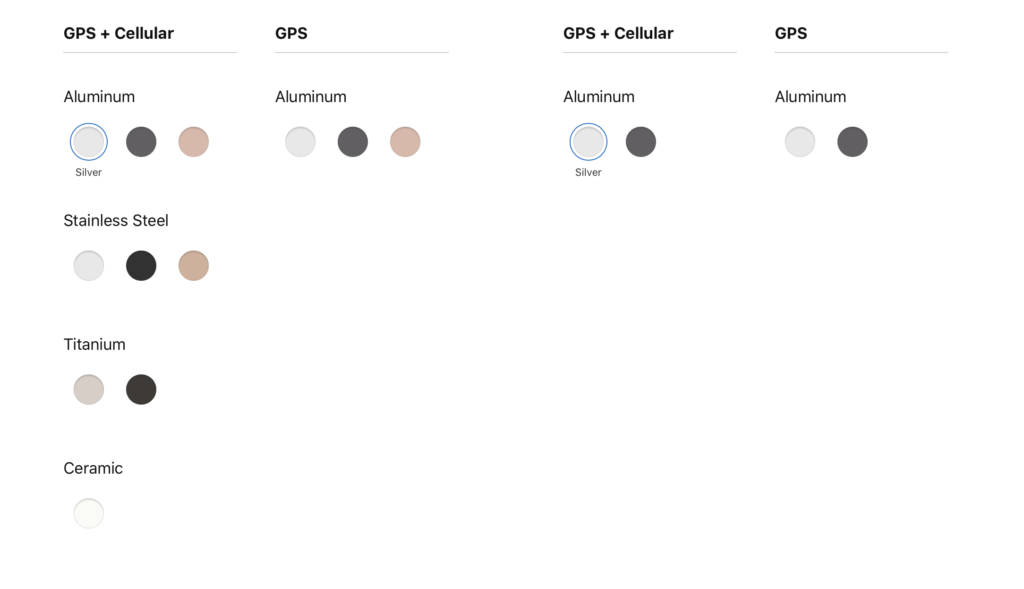The height and width of the screenshot is (589, 1024).
Task: Pick space gray in two-color GPS + Cellular row
Action: tap(641, 142)
